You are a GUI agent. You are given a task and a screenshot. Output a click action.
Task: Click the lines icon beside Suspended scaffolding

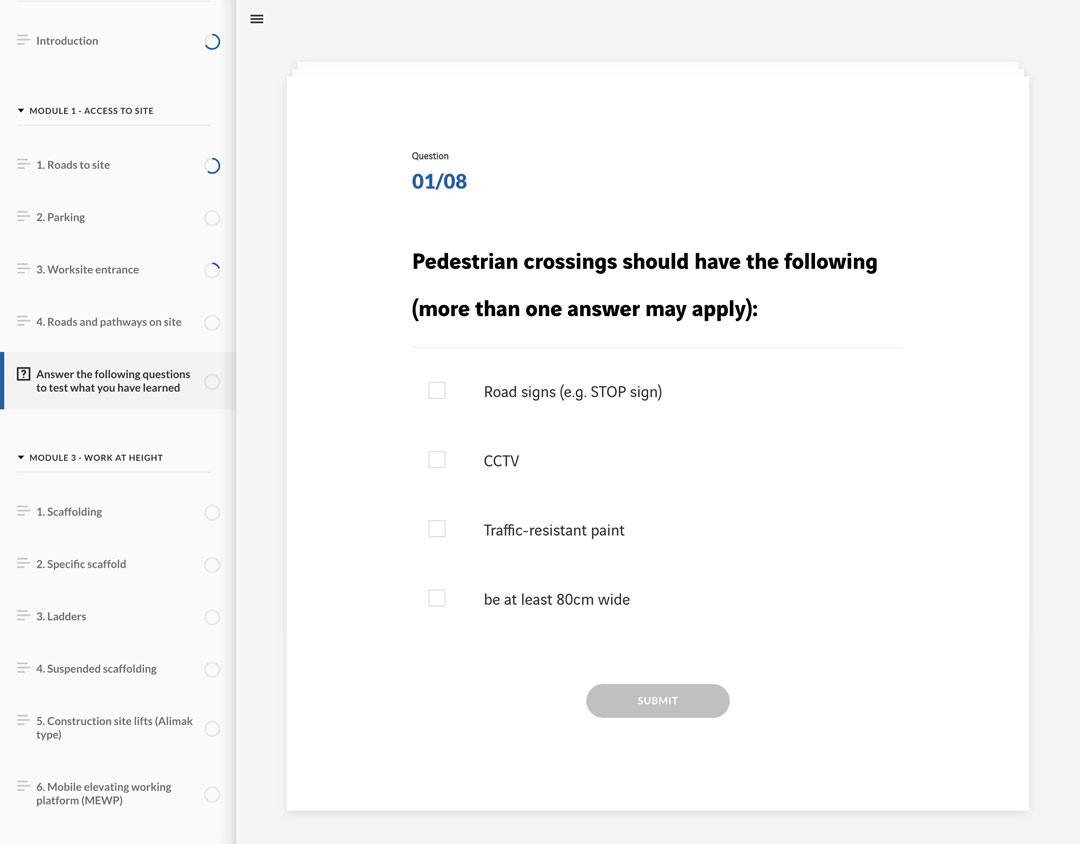[23, 668]
